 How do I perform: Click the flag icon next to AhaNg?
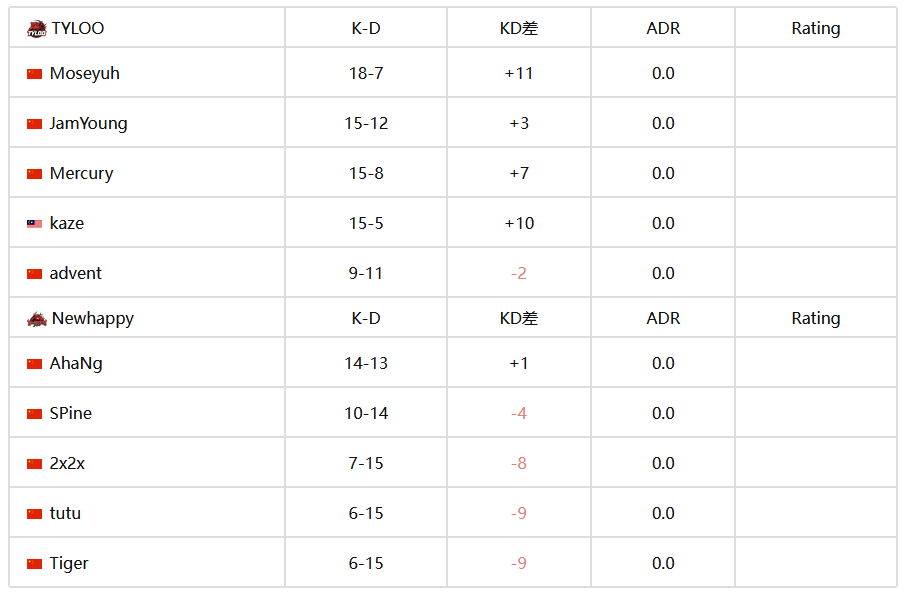34,364
